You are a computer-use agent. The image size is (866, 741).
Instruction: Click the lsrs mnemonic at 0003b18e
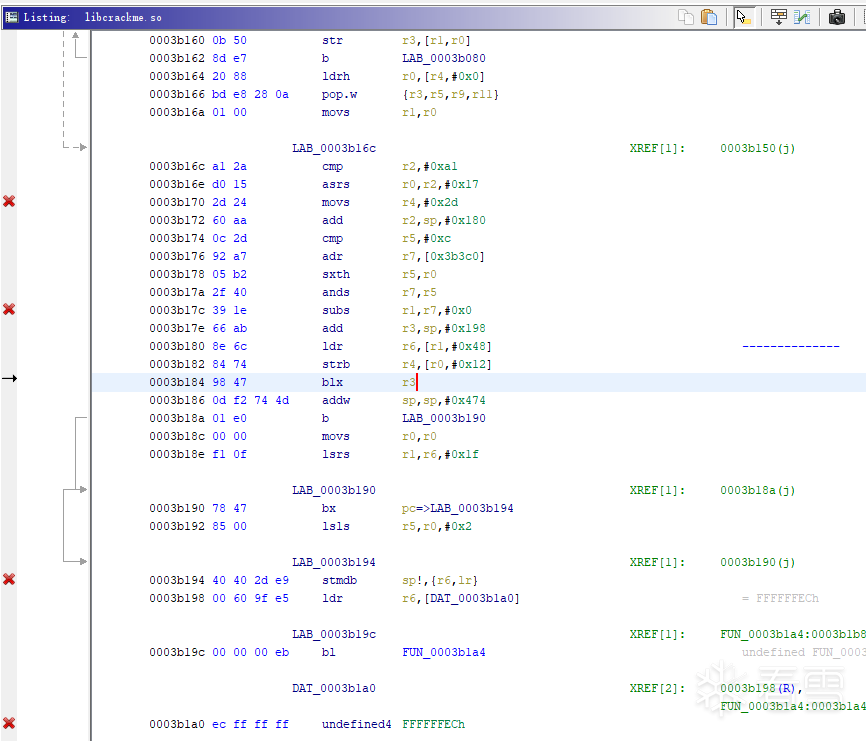click(x=336, y=454)
